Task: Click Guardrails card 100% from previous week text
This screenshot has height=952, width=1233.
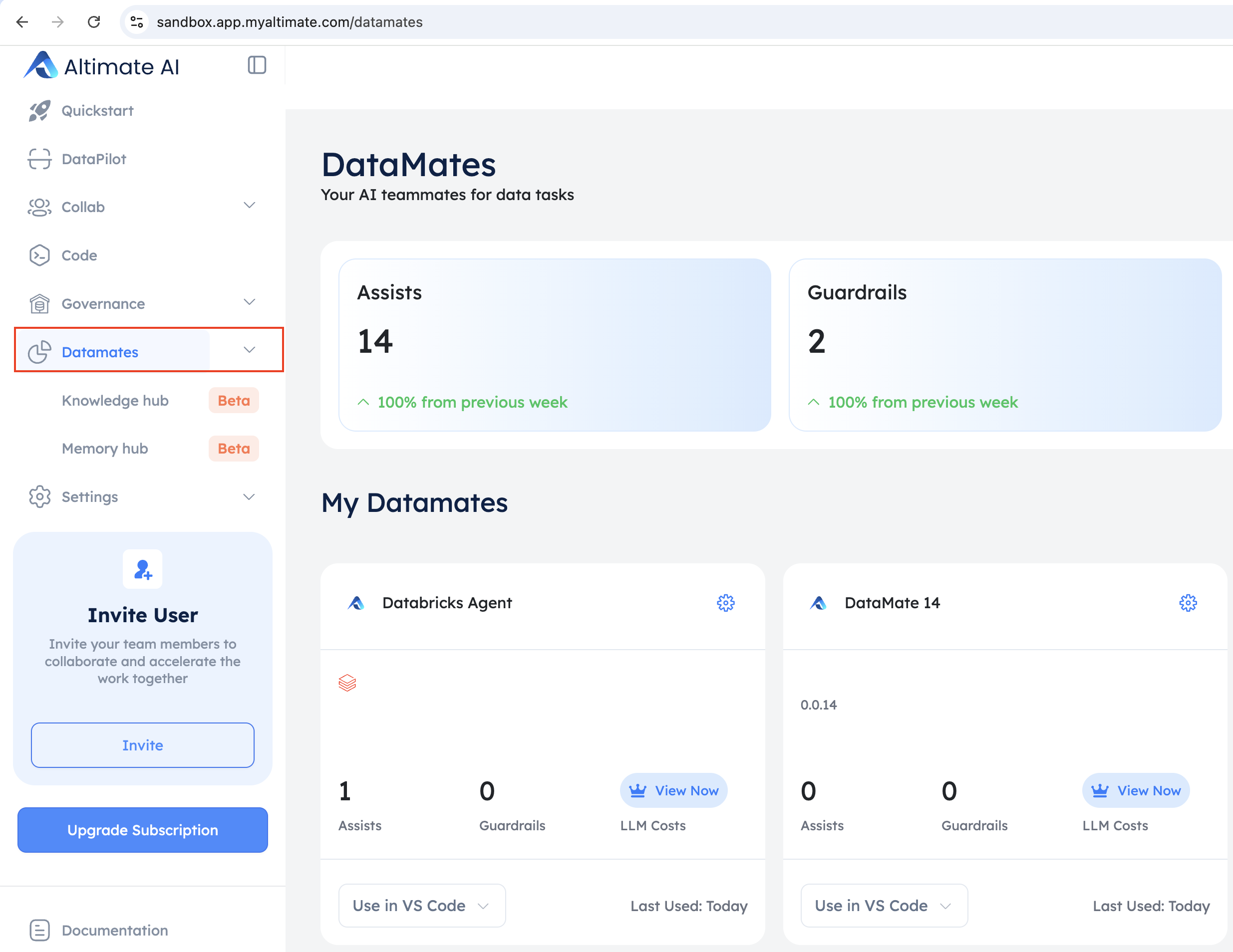Action: [x=923, y=402]
